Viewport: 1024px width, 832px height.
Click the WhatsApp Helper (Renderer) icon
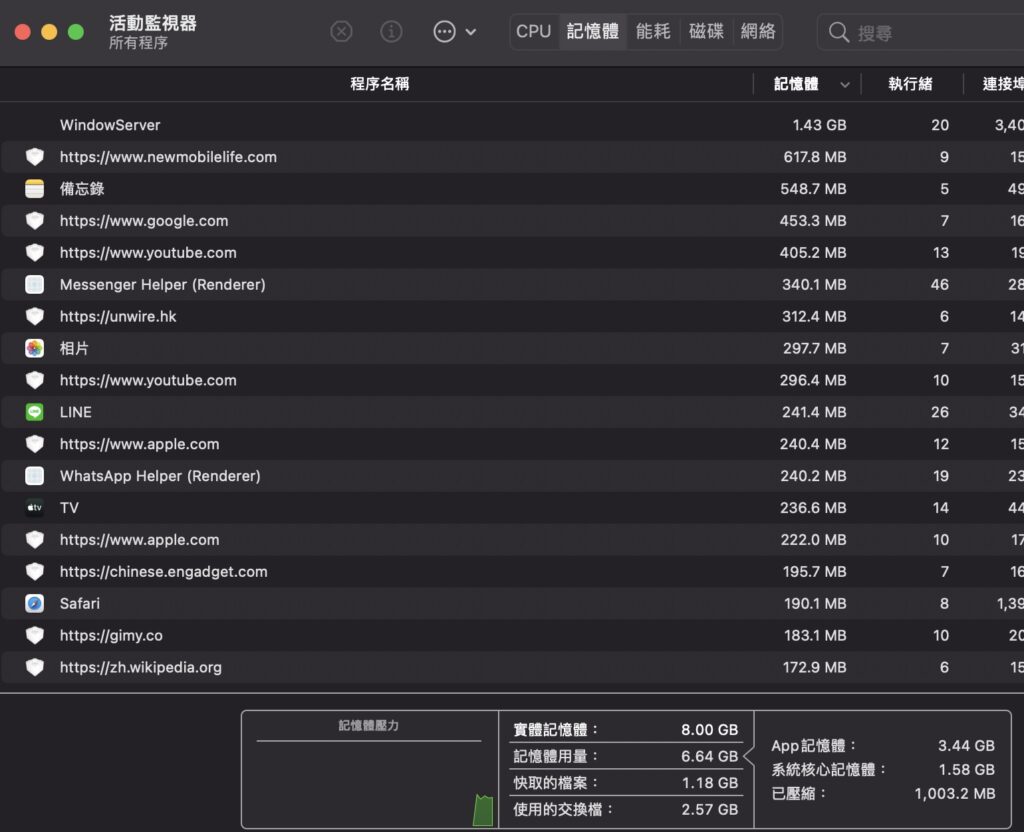click(x=35, y=476)
